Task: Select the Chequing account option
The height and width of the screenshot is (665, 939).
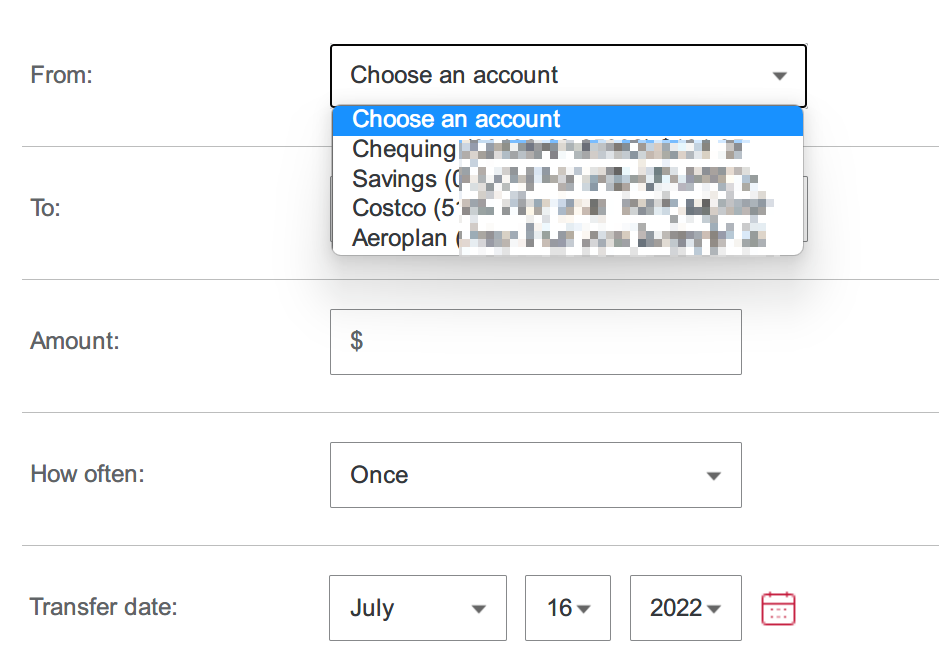Action: tap(404, 149)
